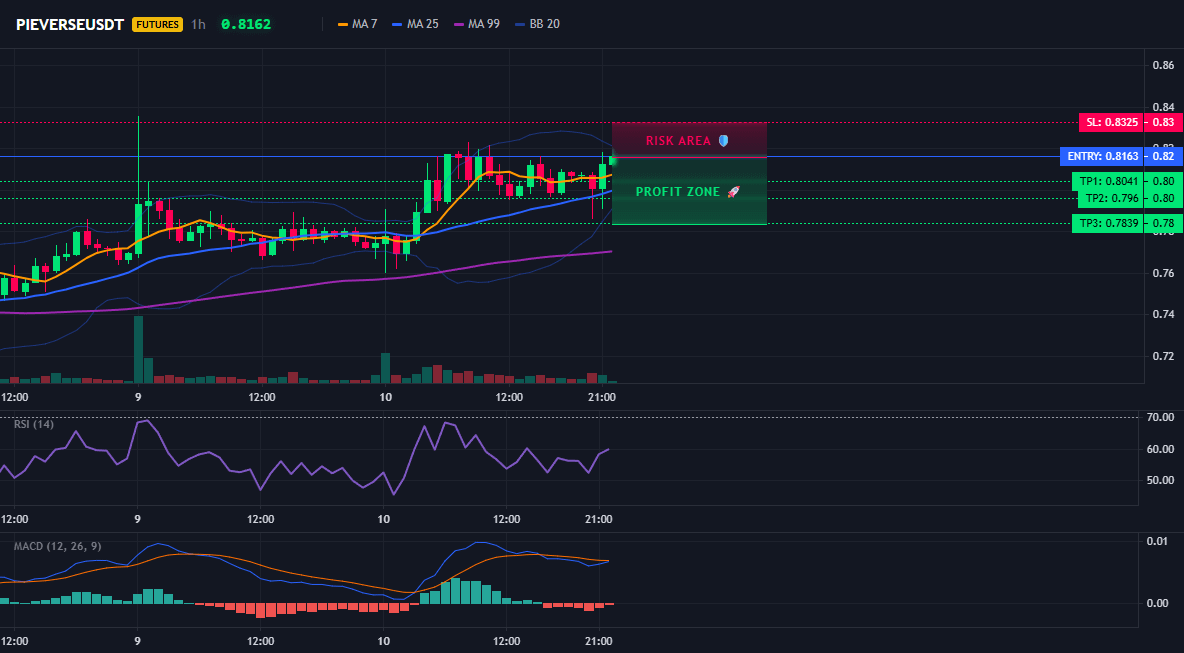Viewport: 1184px width, 653px height.
Task: Click the 0.72 price axis value
Action: [x=1163, y=356]
